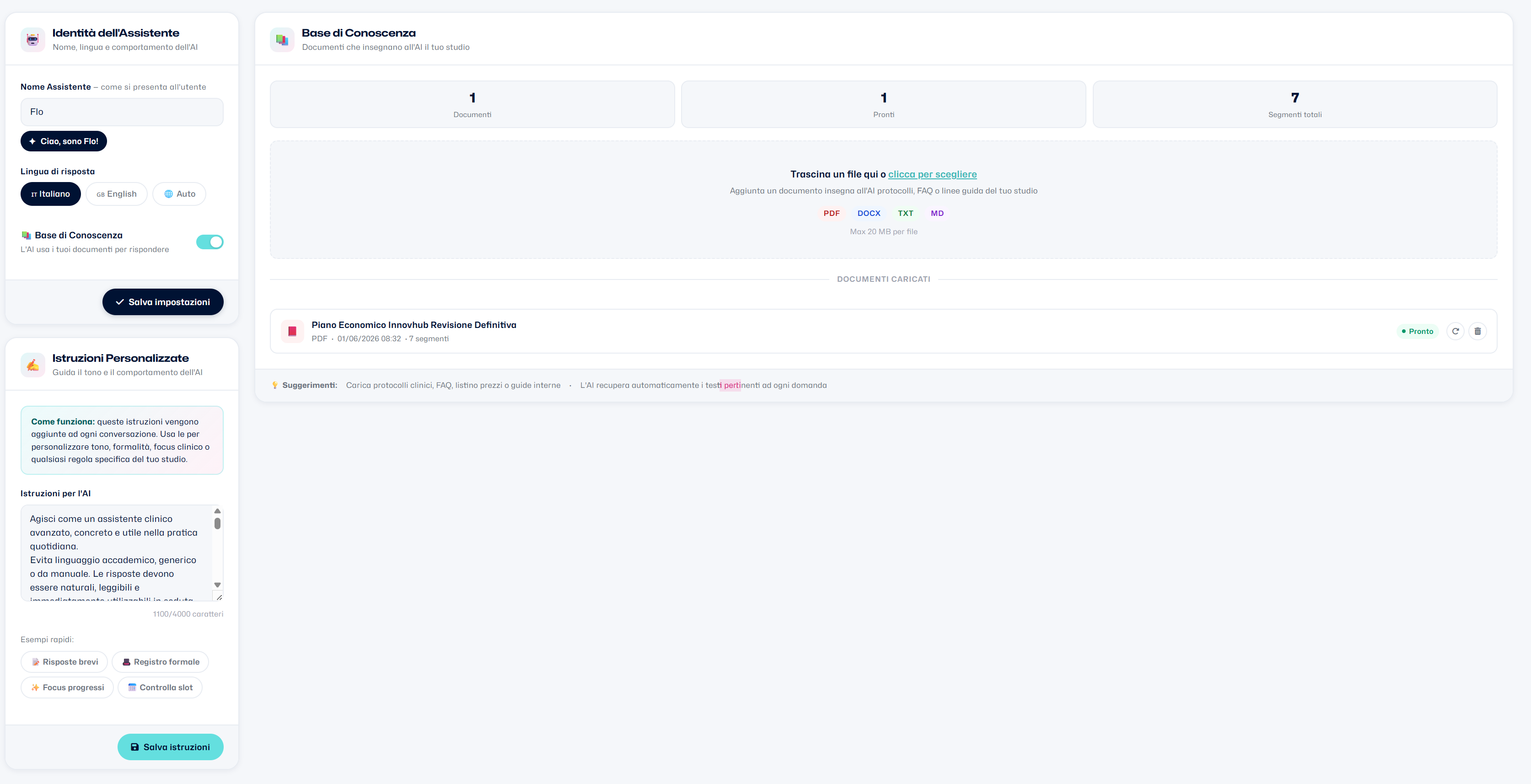
Task: Insert the Risposte brevi quick example
Action: click(x=64, y=662)
